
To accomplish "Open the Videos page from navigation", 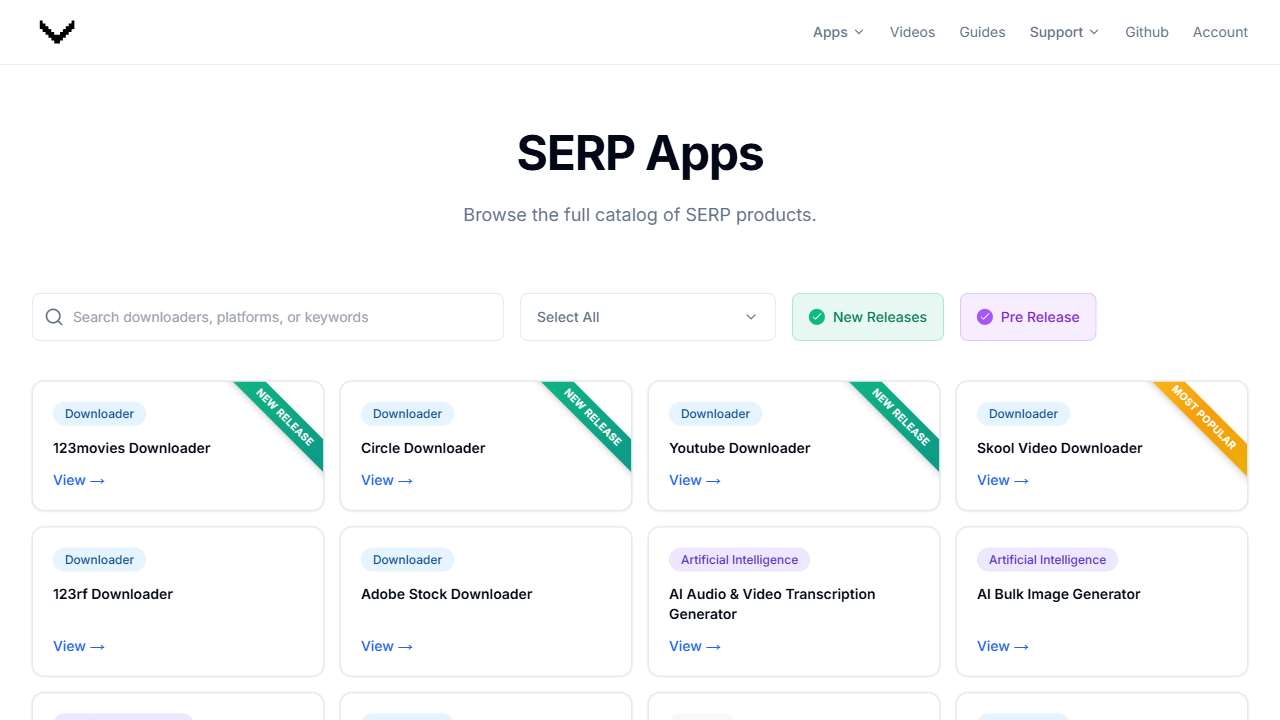I will click(912, 32).
